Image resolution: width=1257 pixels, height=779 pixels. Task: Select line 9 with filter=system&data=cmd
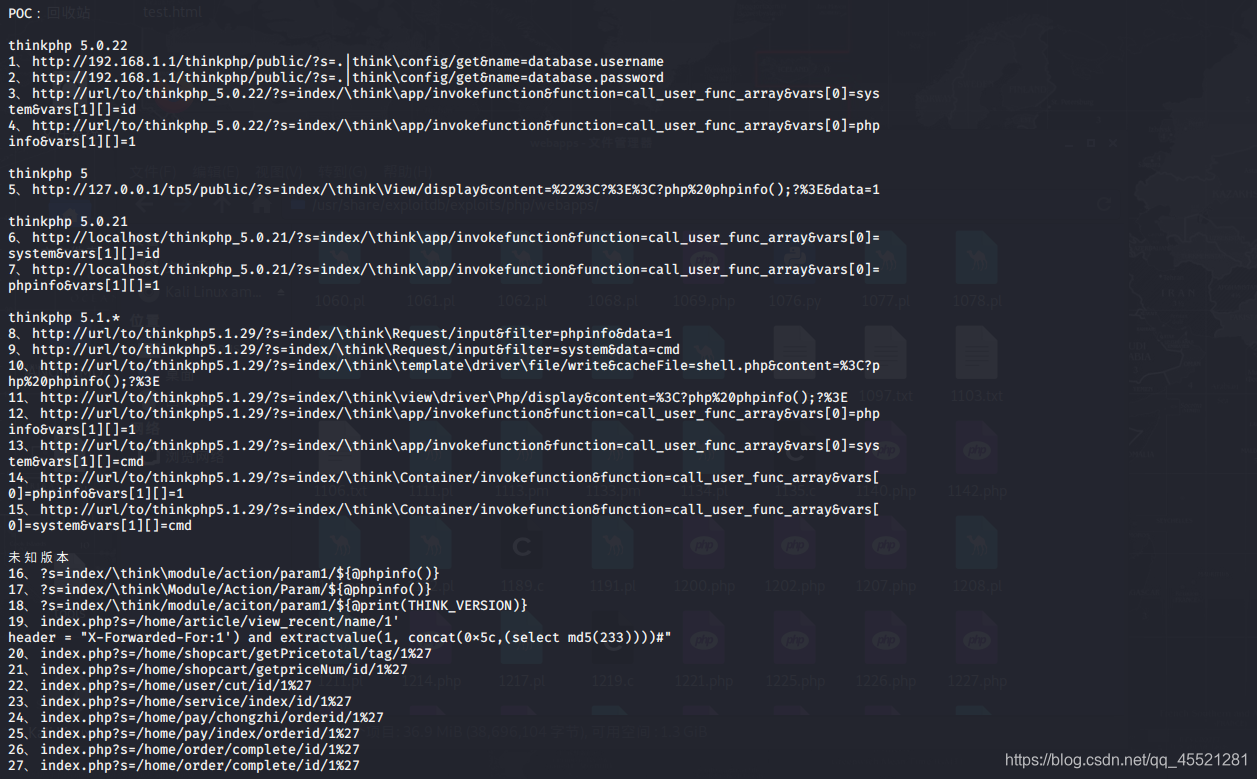point(344,349)
